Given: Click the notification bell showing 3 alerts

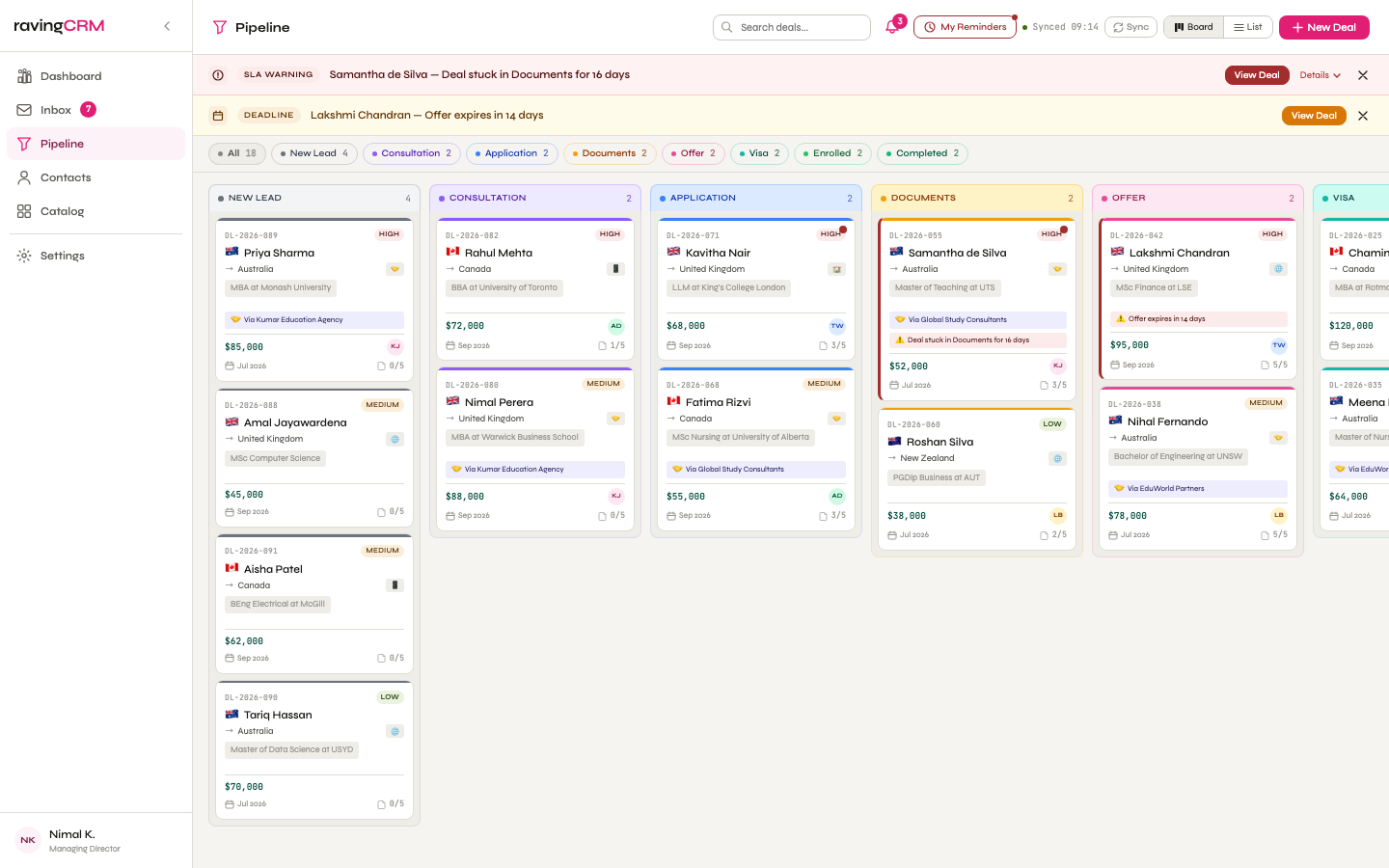Looking at the screenshot, I should click(889, 27).
